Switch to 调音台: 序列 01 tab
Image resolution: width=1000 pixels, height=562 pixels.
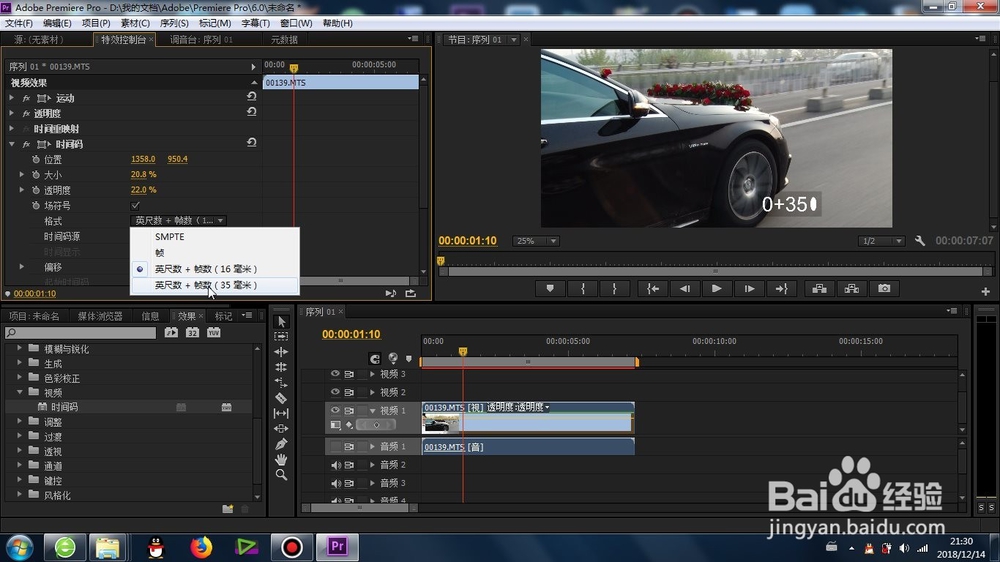[x=201, y=40]
